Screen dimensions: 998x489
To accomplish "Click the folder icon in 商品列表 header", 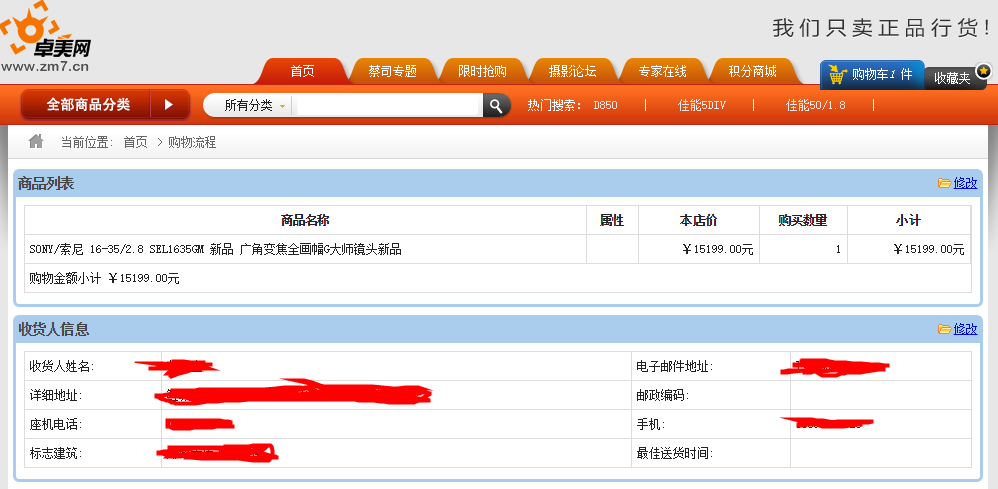I will tap(944, 183).
